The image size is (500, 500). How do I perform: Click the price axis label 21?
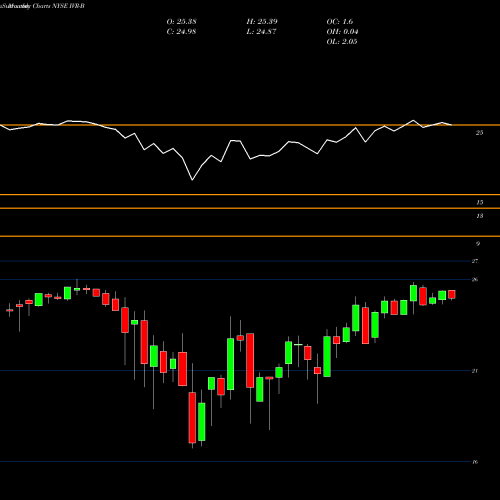point(475,371)
